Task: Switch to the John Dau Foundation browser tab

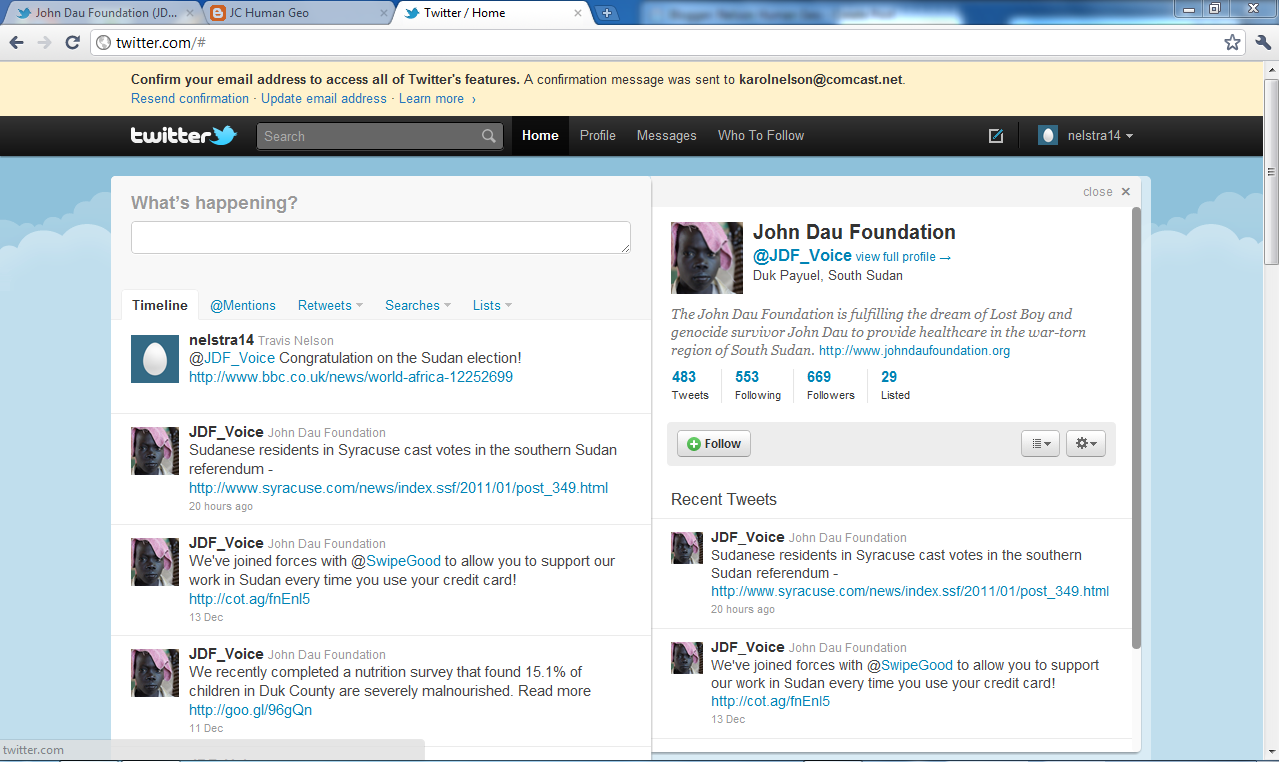Action: (x=104, y=13)
